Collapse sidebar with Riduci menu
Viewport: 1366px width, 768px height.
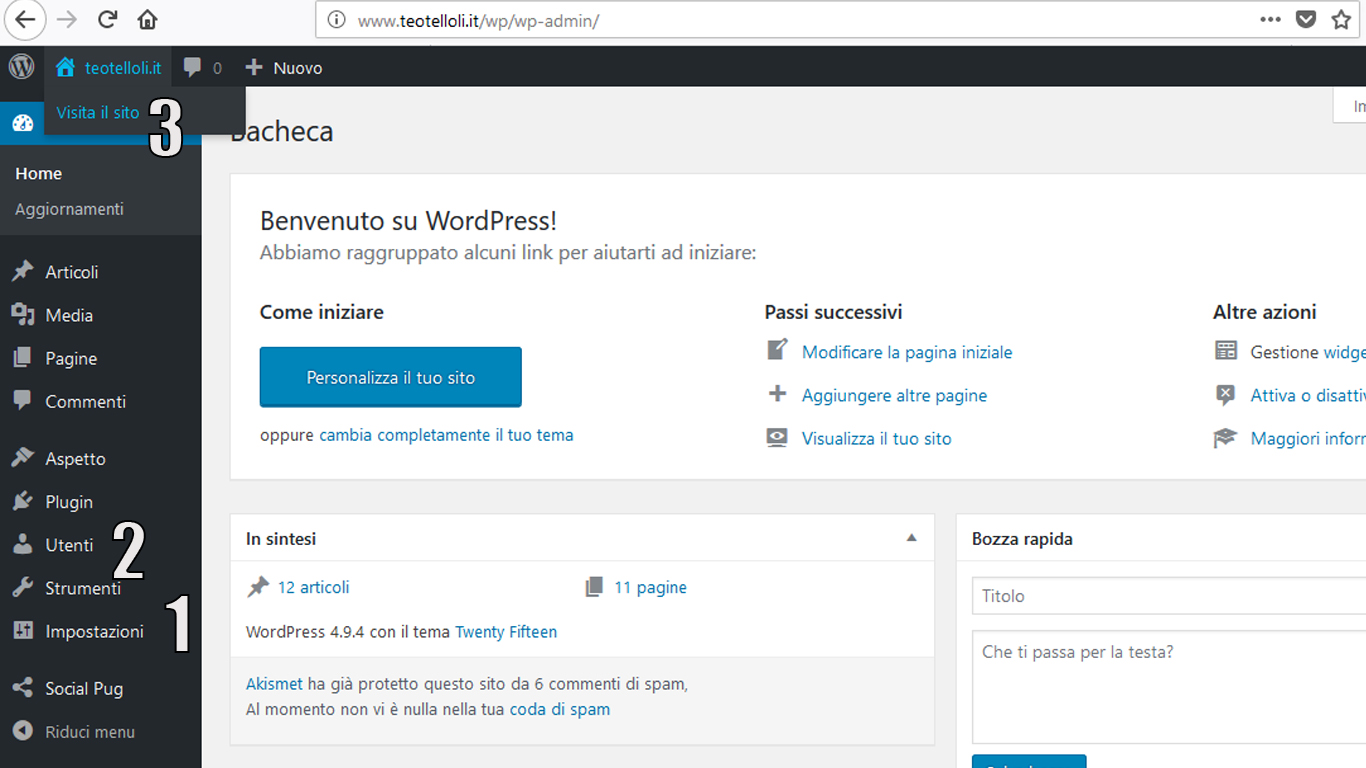point(89,732)
